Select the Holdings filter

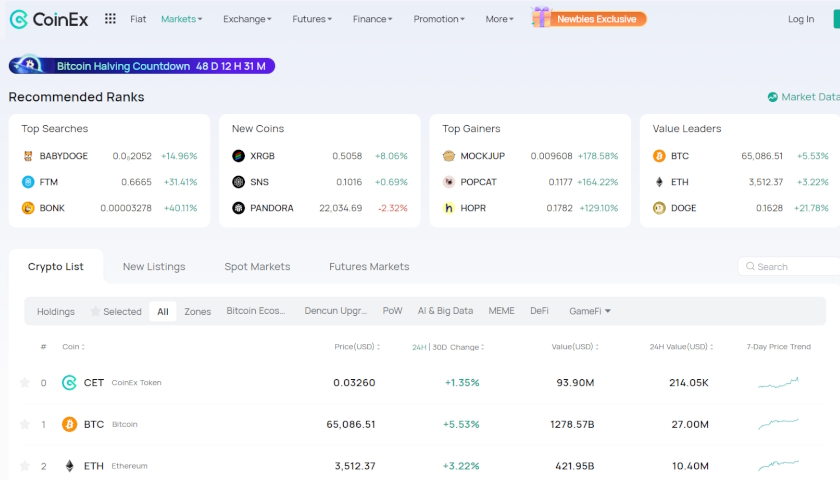[56, 311]
